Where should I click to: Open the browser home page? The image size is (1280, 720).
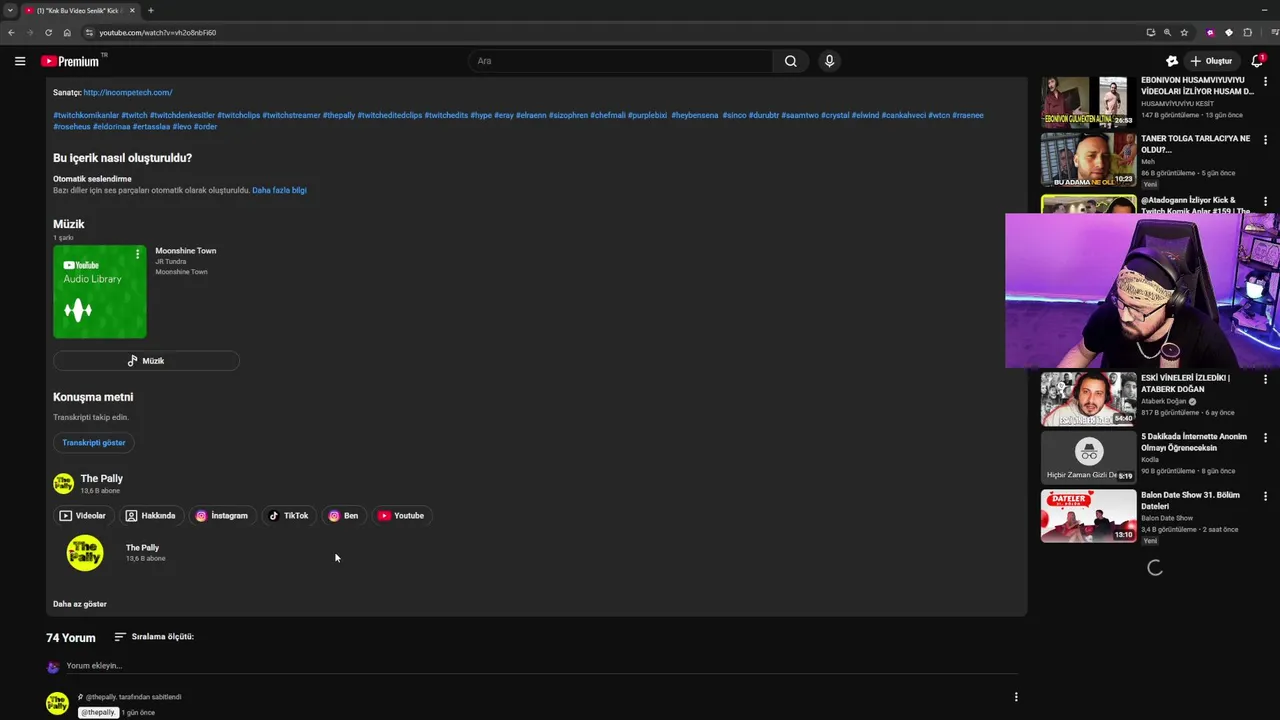click(x=67, y=32)
